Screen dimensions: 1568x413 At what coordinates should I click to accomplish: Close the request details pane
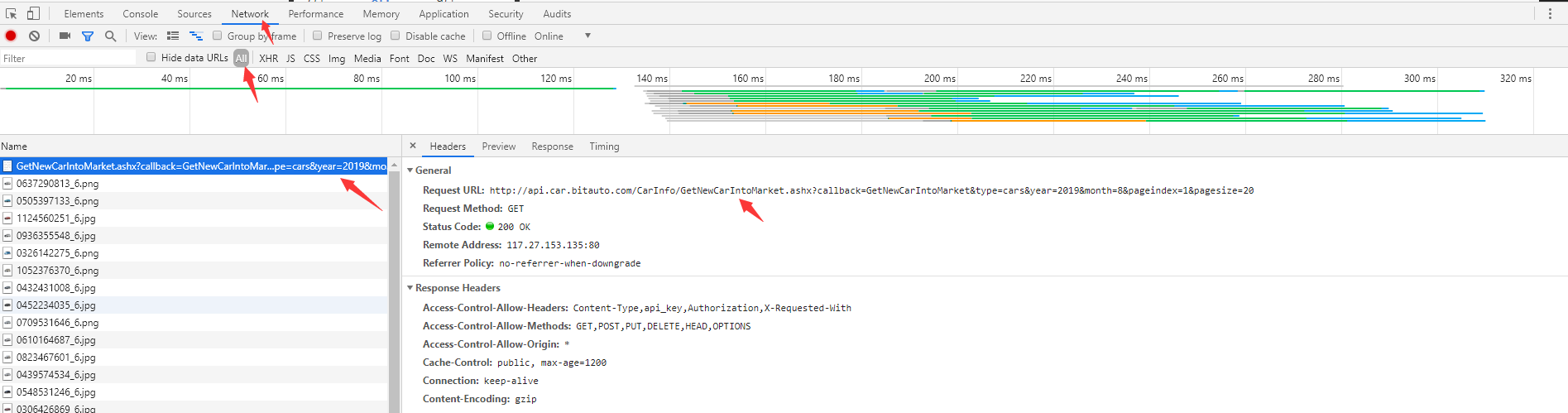pos(413,146)
